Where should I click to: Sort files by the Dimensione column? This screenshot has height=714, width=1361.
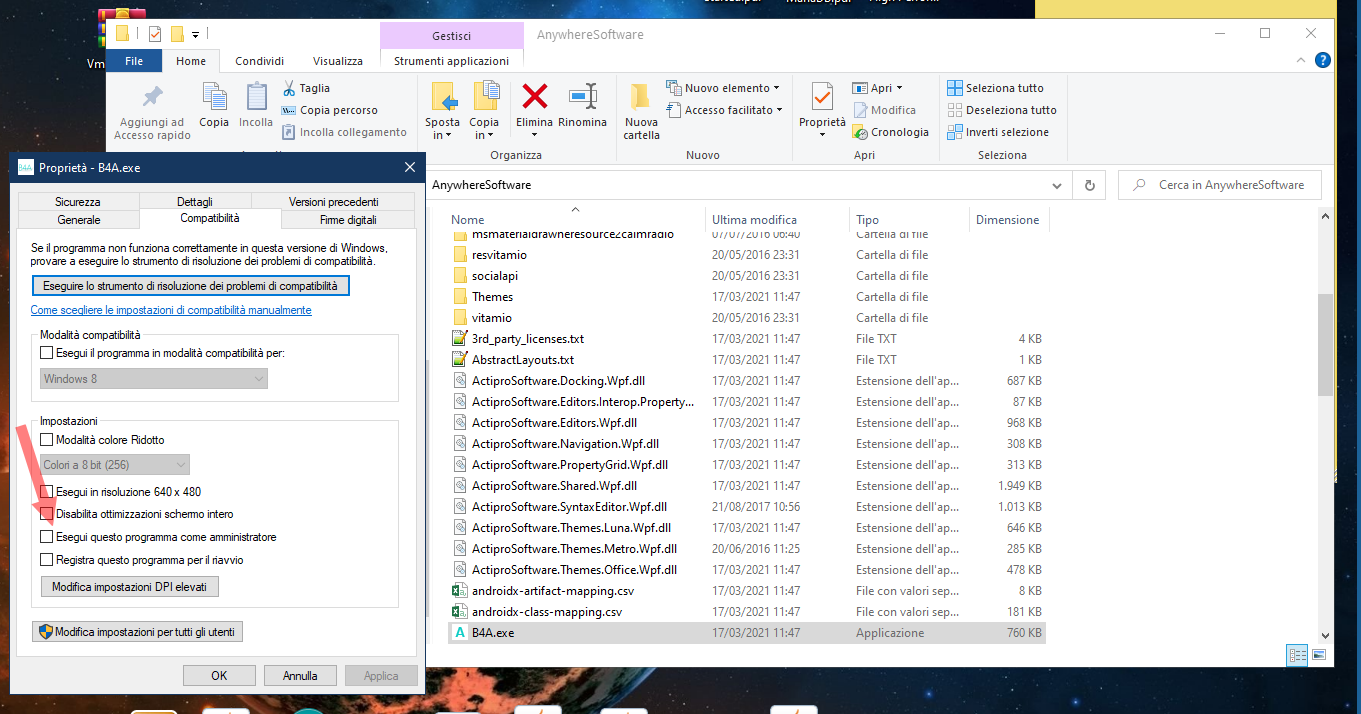(1008, 220)
